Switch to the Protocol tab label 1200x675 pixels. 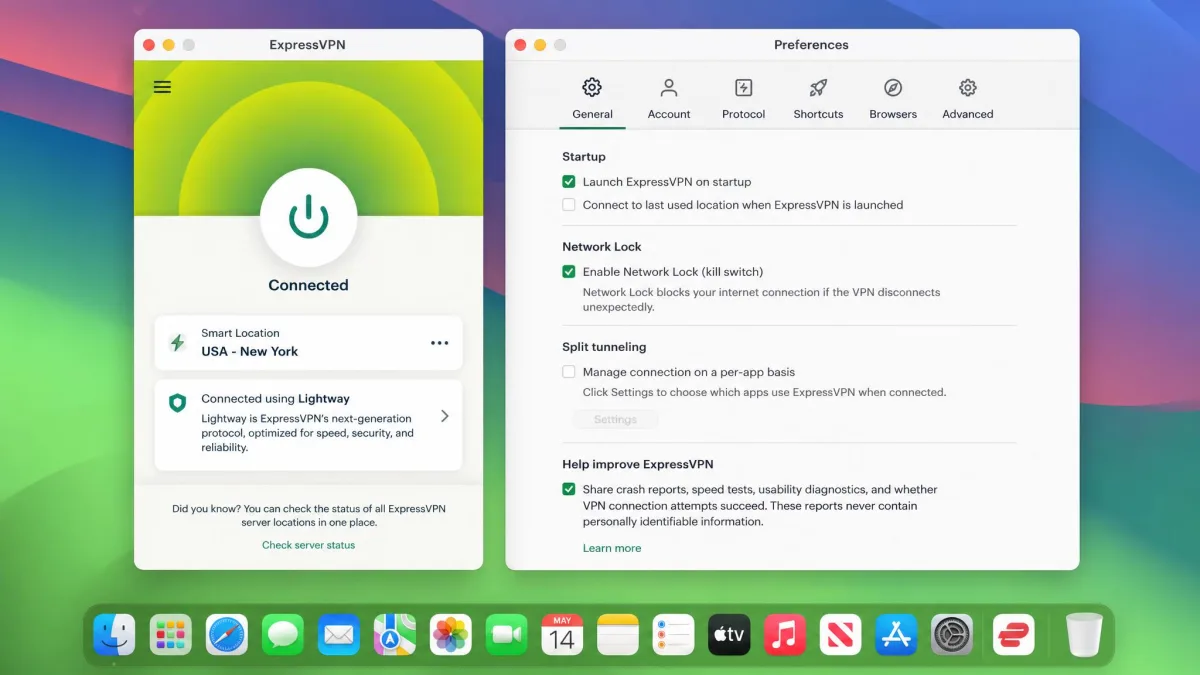(x=743, y=114)
